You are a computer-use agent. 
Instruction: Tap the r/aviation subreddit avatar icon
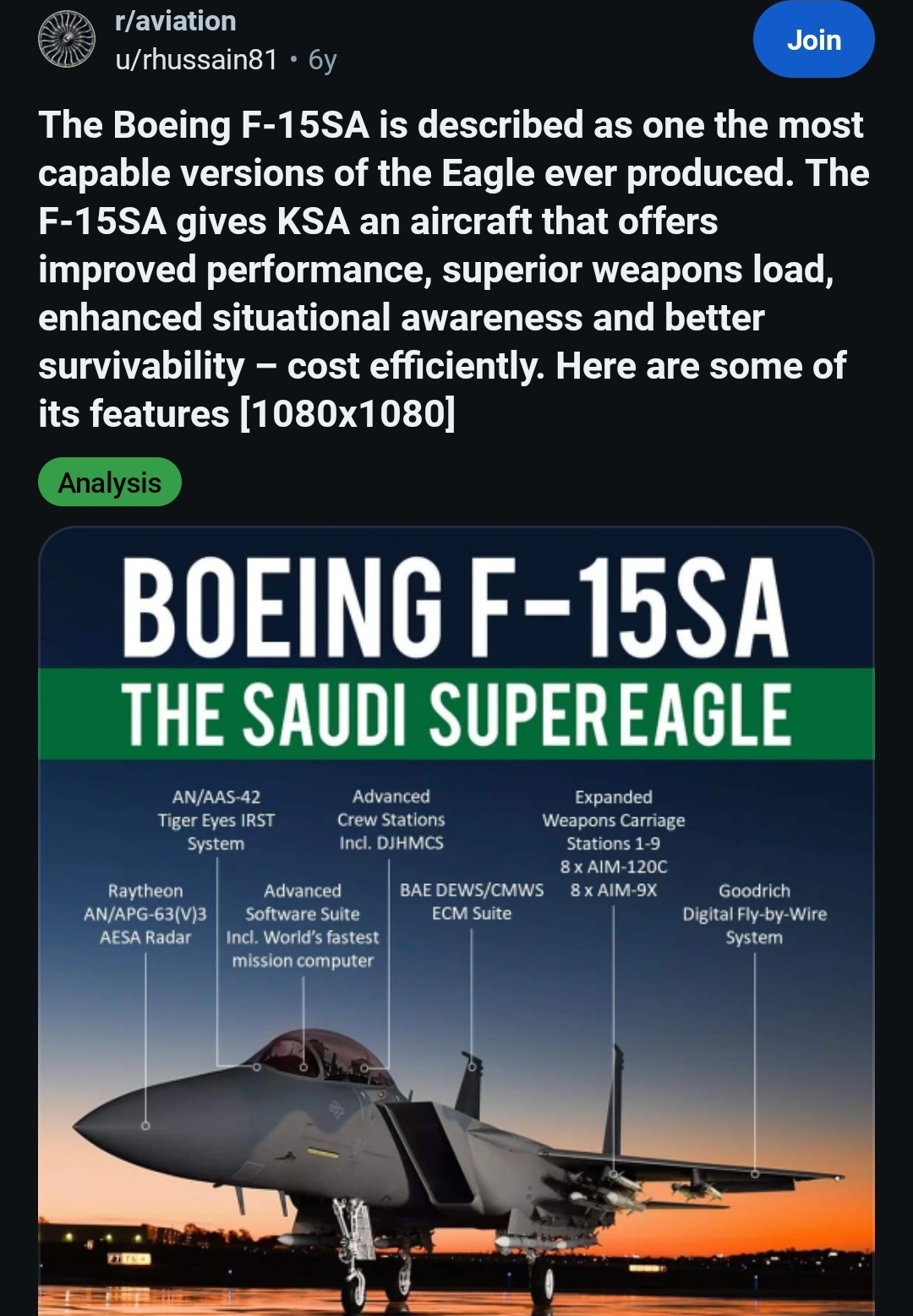point(67,40)
